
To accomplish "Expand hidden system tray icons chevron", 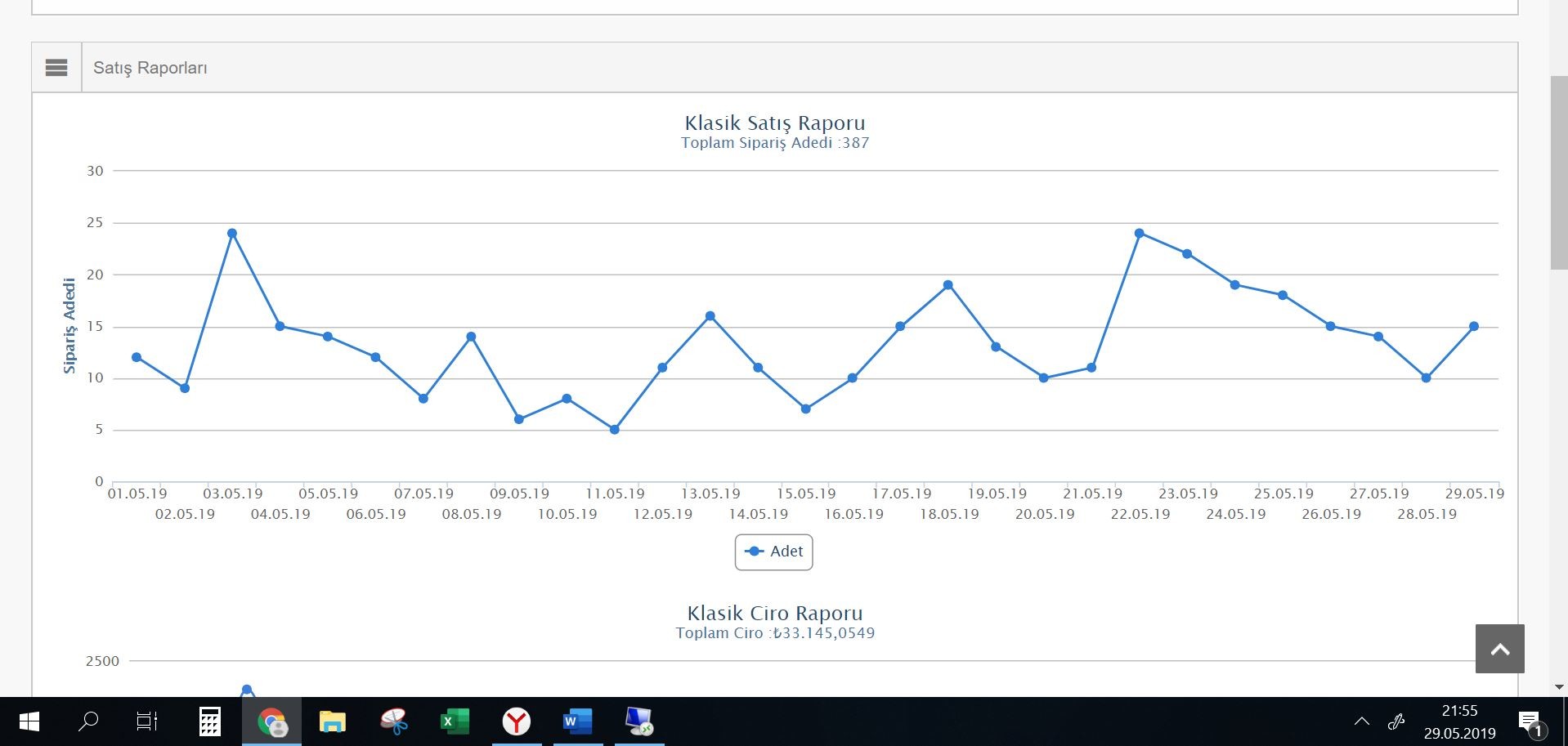I will point(1361,721).
